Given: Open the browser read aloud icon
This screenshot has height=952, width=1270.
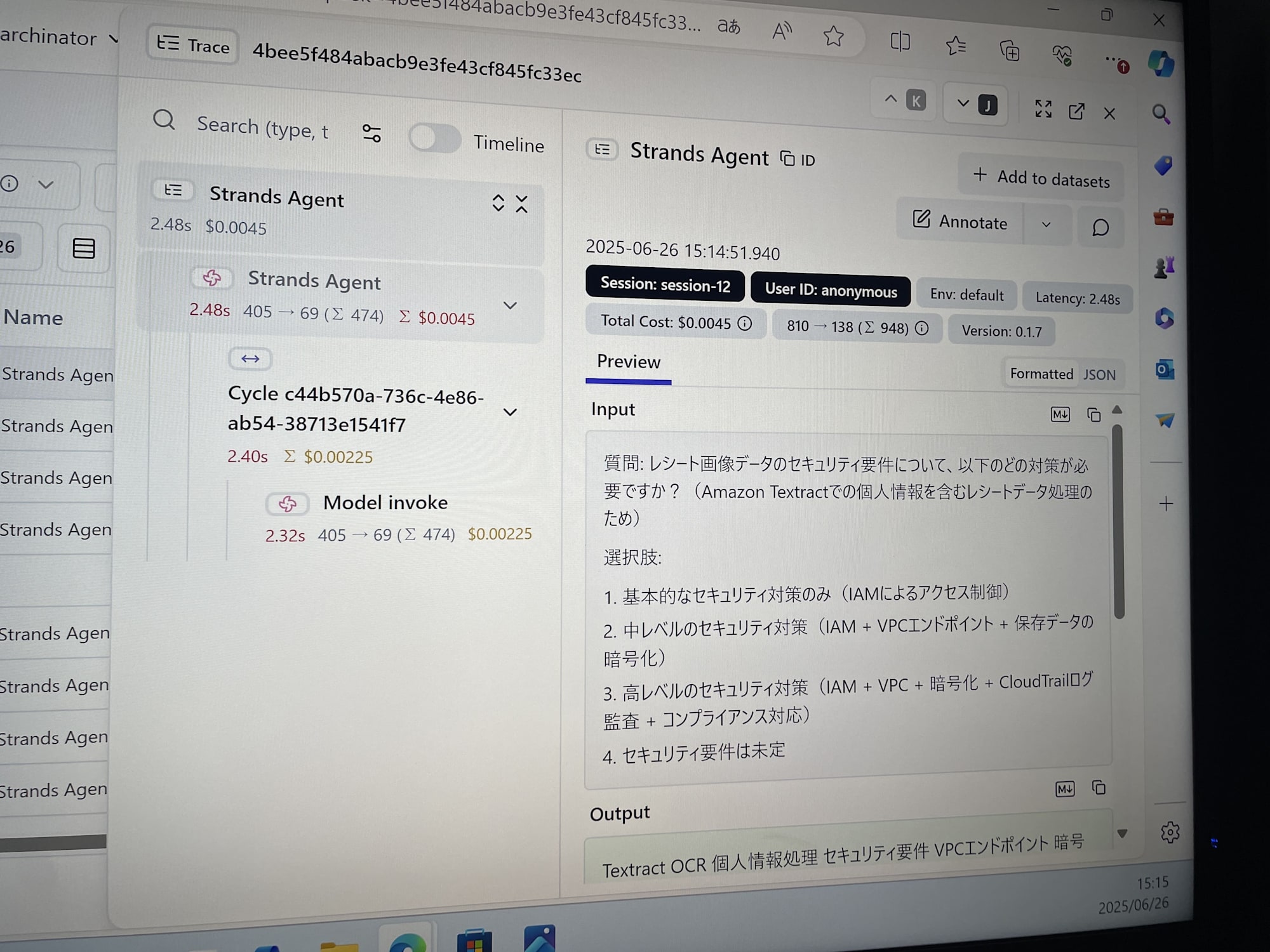Looking at the screenshot, I should [782, 30].
